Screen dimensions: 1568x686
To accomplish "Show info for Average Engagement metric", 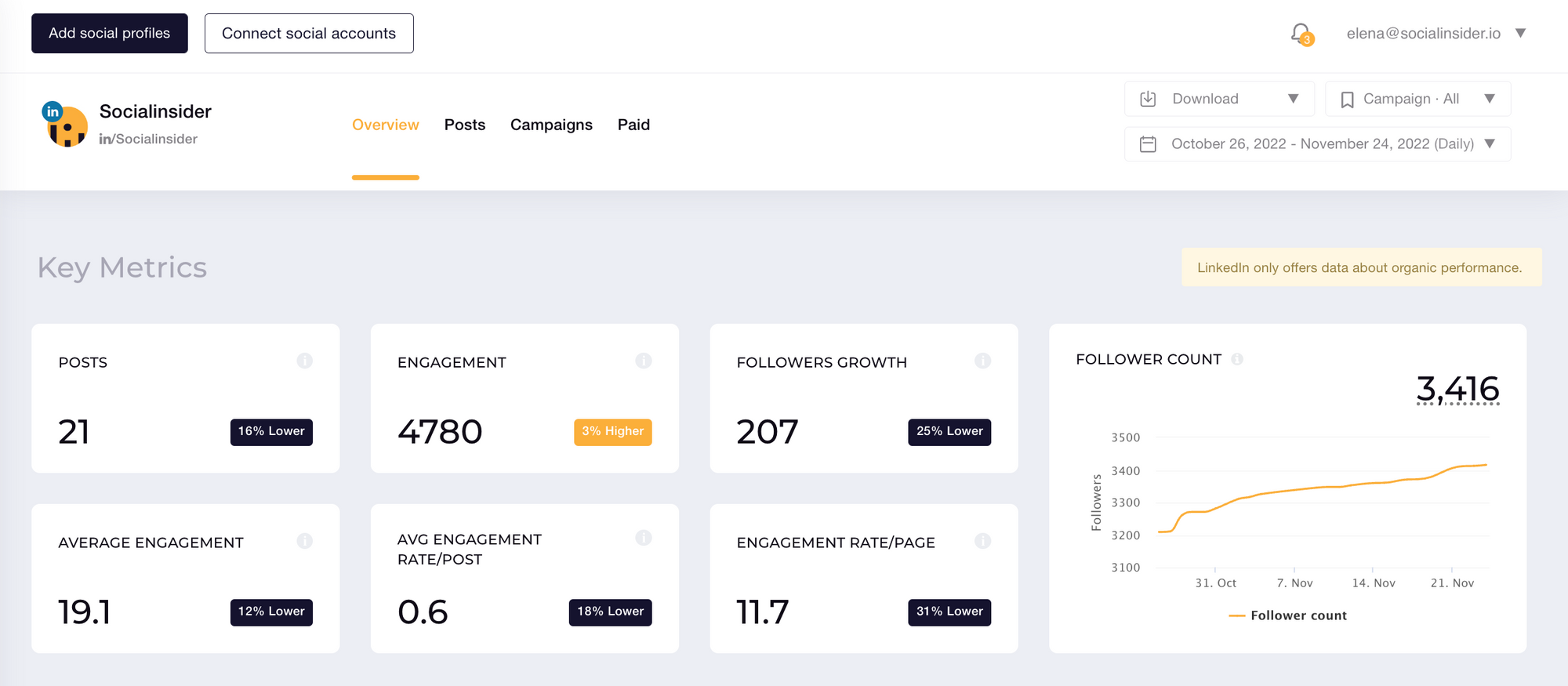I will pyautogui.click(x=305, y=541).
